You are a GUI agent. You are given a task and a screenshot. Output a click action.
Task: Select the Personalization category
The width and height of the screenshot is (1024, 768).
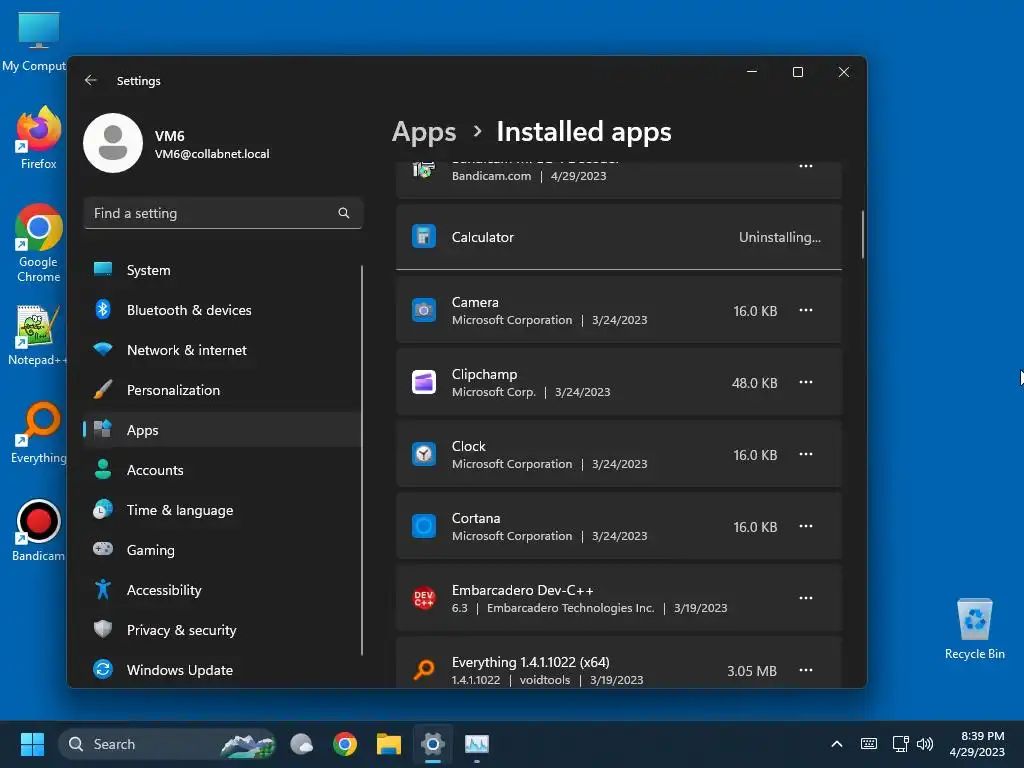coord(222,390)
